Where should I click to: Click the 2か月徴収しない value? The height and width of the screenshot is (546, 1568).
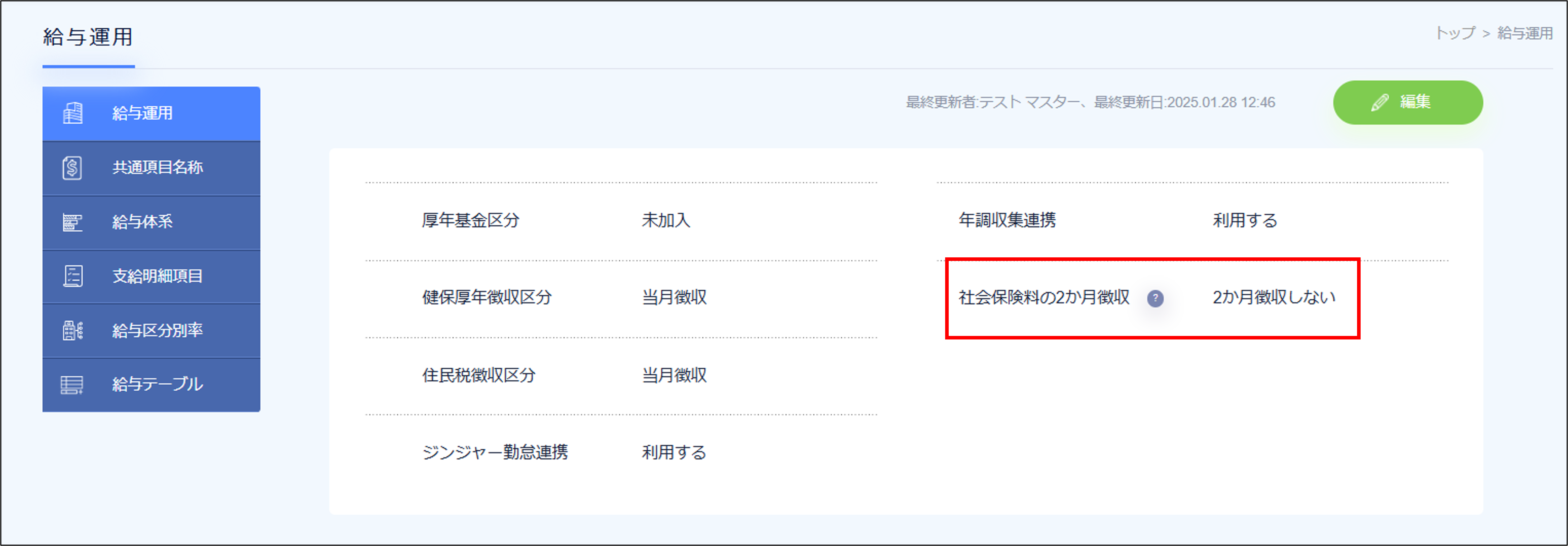point(1274,297)
